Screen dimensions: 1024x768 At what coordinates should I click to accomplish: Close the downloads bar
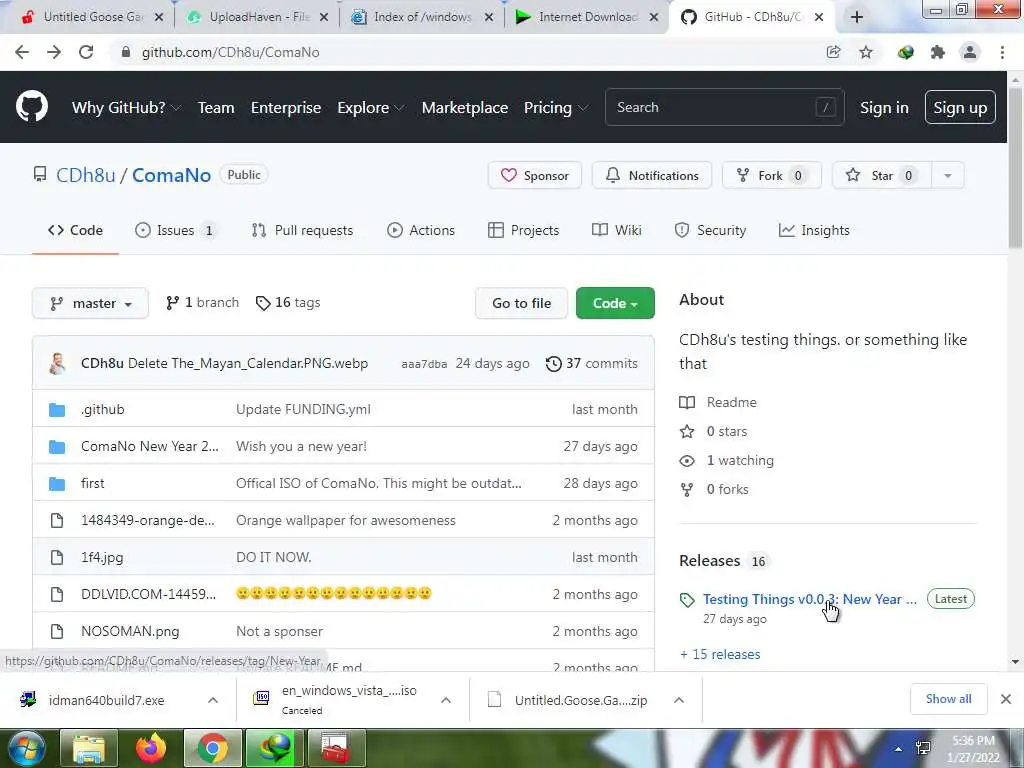click(1006, 699)
